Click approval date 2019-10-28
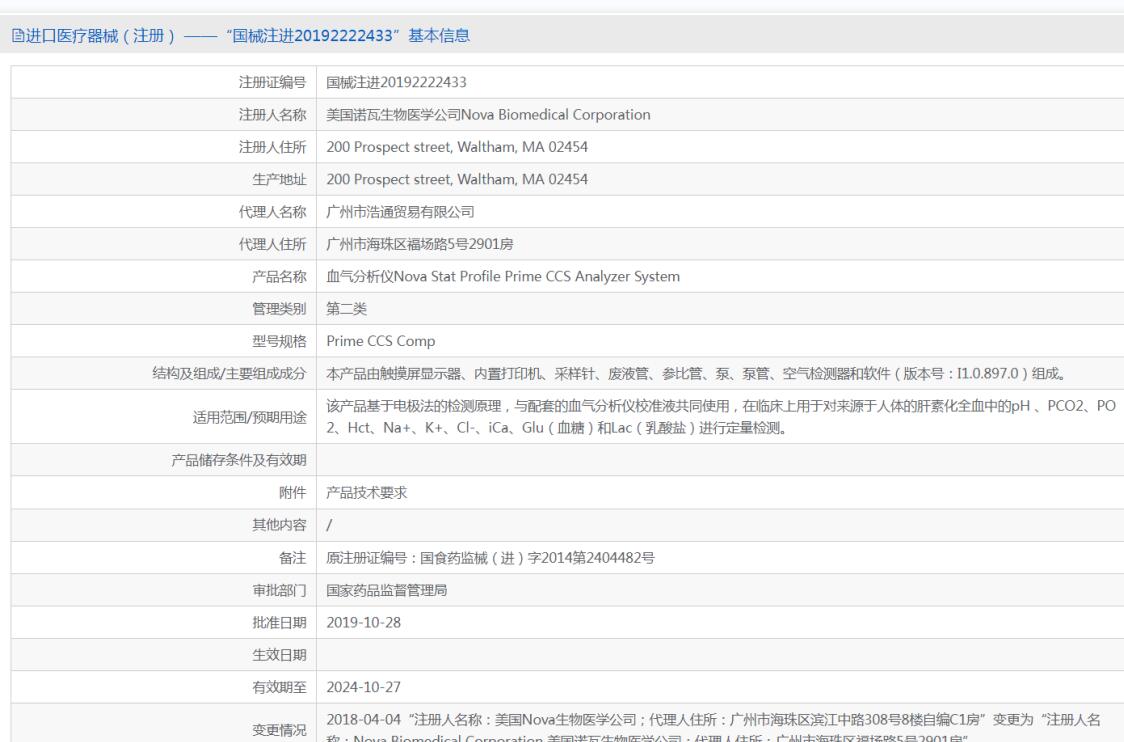The width and height of the screenshot is (1124, 742). [363, 622]
